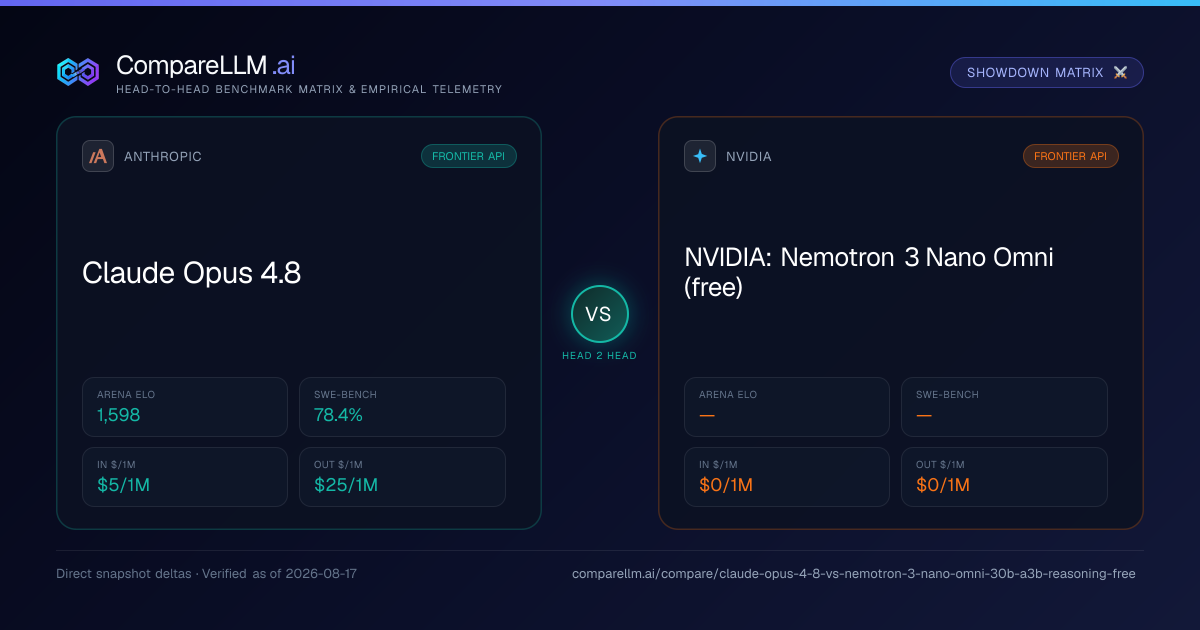Open the Showdown Matrix pill button
This screenshot has width=1200, height=630.
click(x=1047, y=73)
